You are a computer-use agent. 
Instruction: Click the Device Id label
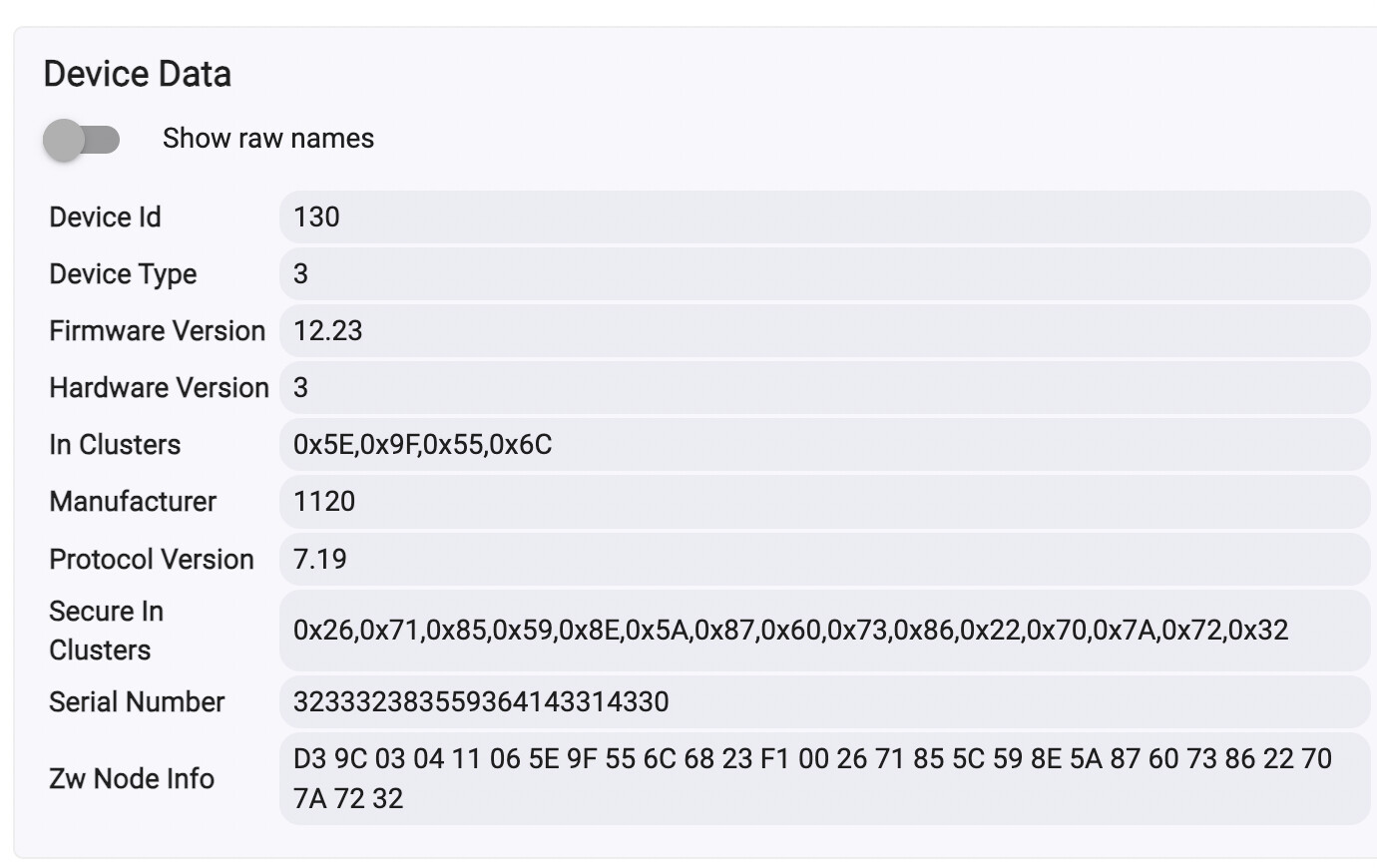(x=105, y=217)
